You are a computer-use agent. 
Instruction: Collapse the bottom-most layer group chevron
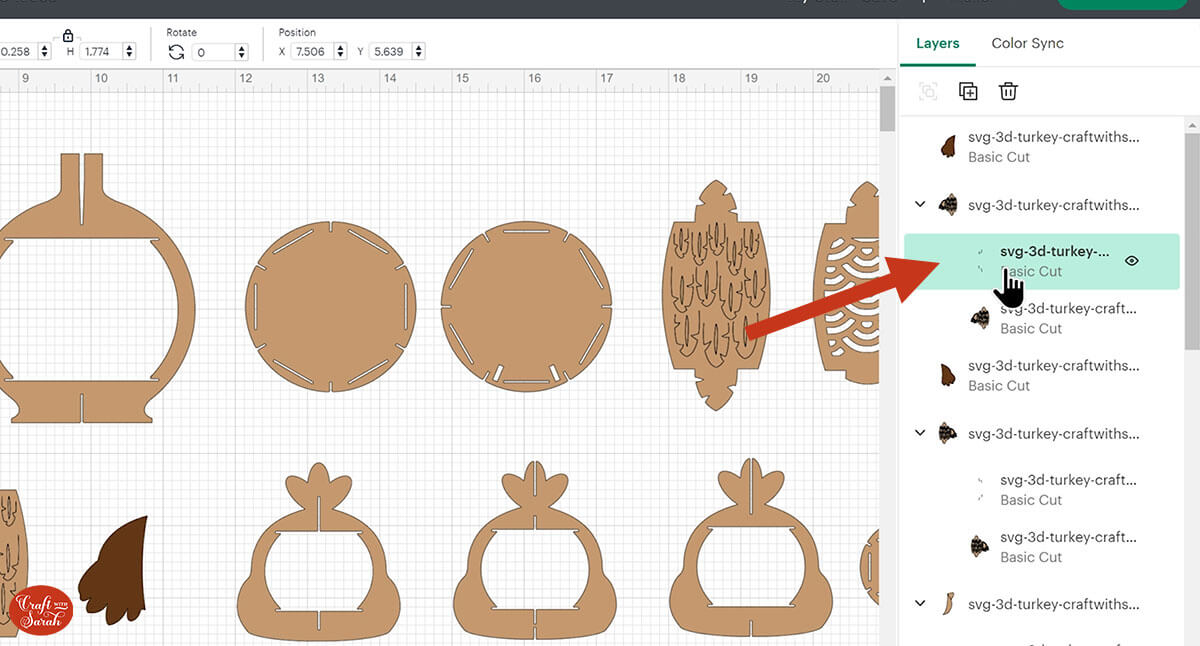[x=920, y=604]
